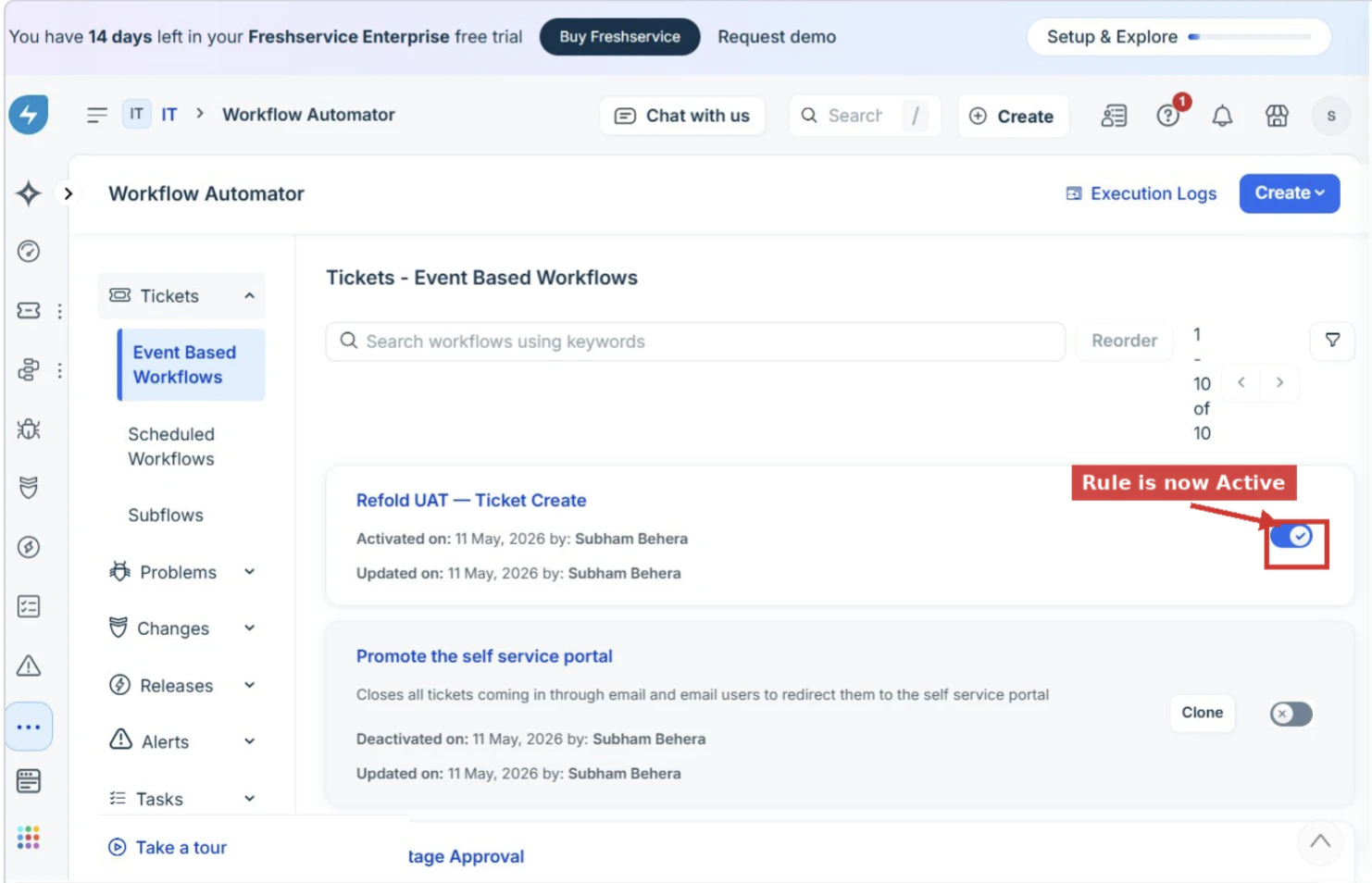The image size is (1372, 883).
Task: Open the colorful app switcher grid icon
Action: [29, 838]
